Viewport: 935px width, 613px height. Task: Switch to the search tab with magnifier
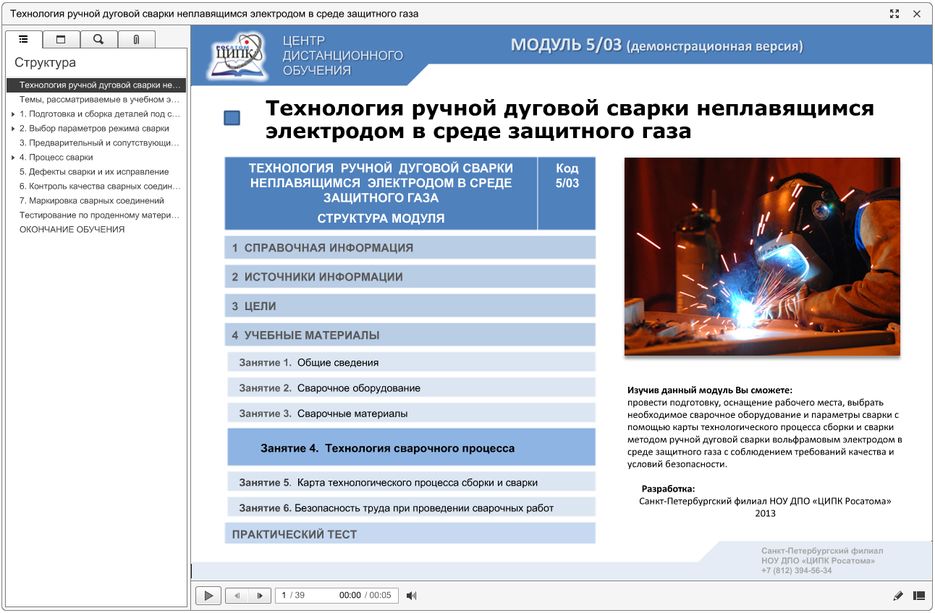[98, 39]
